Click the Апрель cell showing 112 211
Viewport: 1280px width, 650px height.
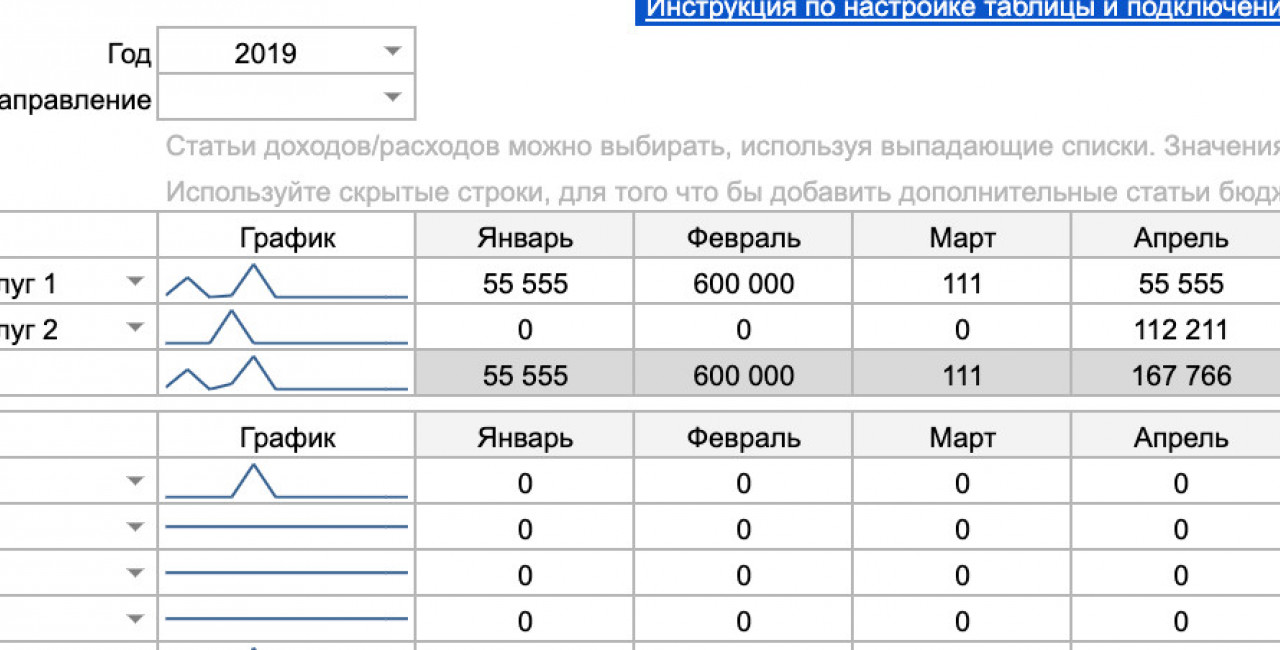tap(1180, 330)
